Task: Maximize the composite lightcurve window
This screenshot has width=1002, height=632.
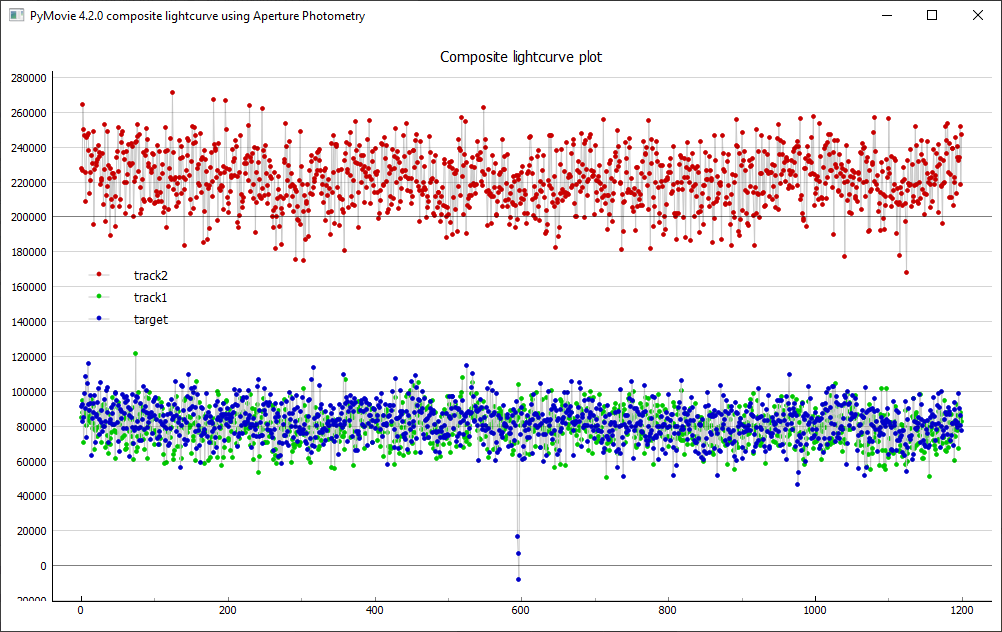Action: pos(932,15)
